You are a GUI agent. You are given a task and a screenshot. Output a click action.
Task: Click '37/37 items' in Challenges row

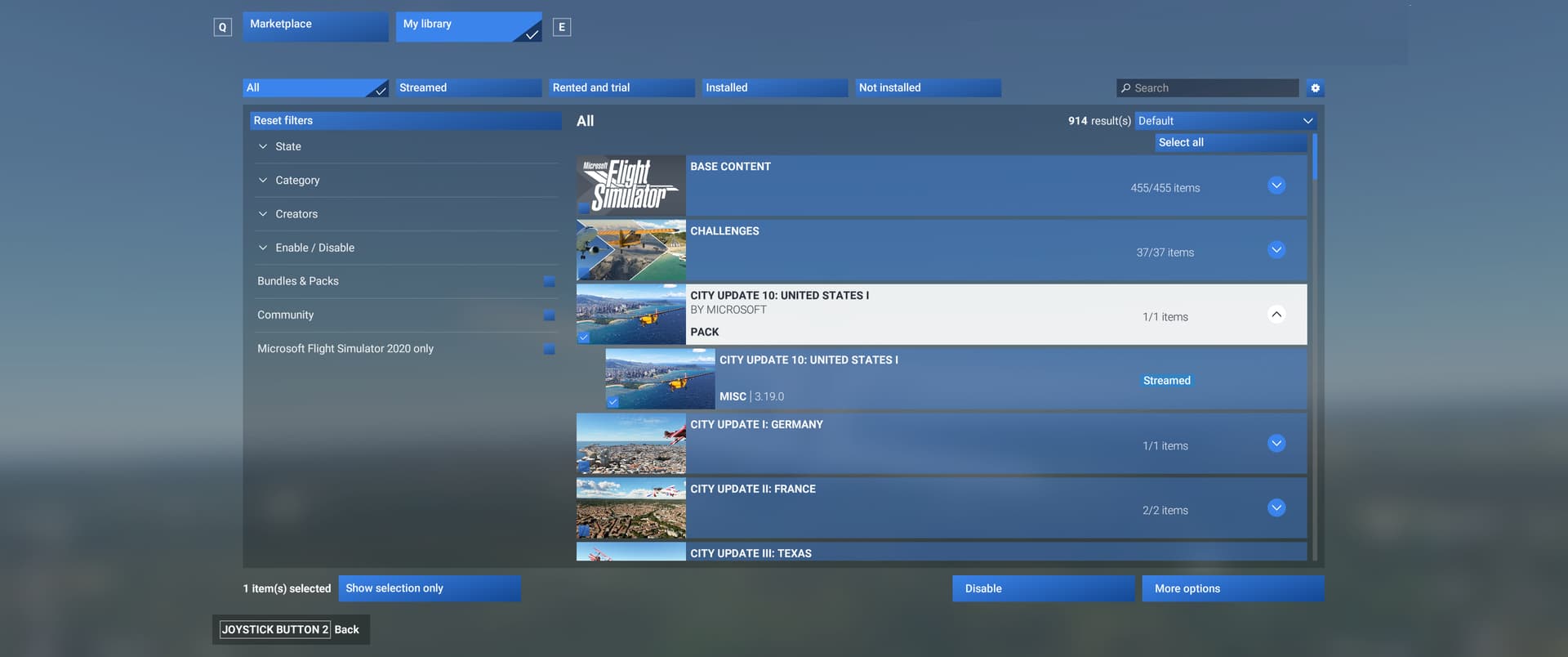pos(1165,253)
